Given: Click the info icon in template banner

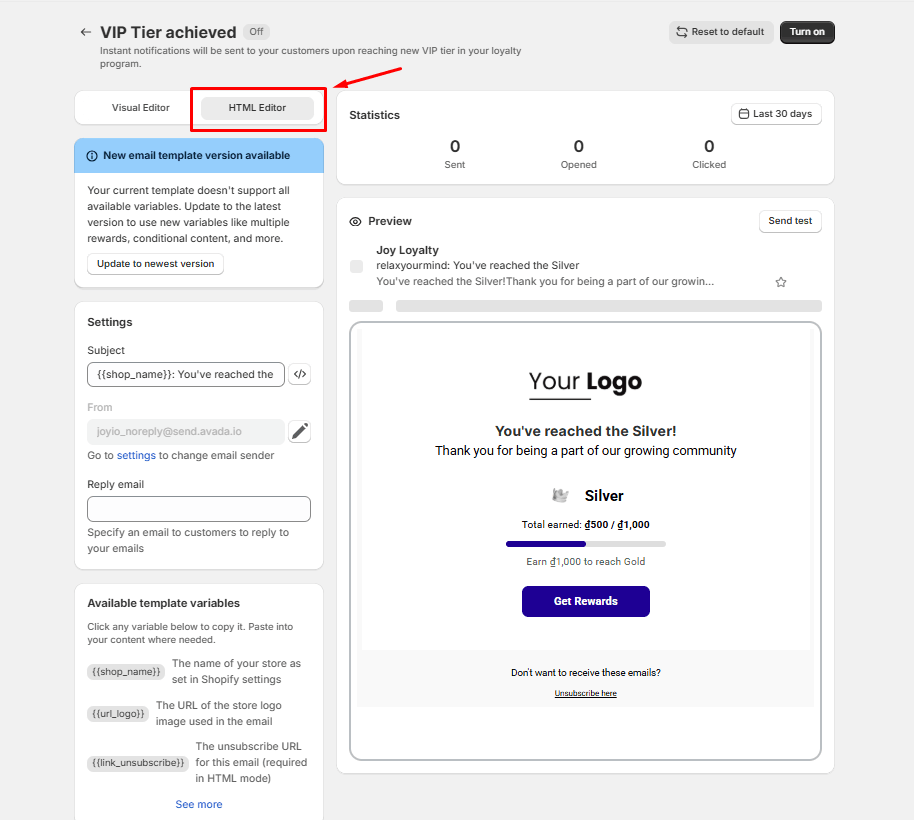Looking at the screenshot, I should click(92, 156).
